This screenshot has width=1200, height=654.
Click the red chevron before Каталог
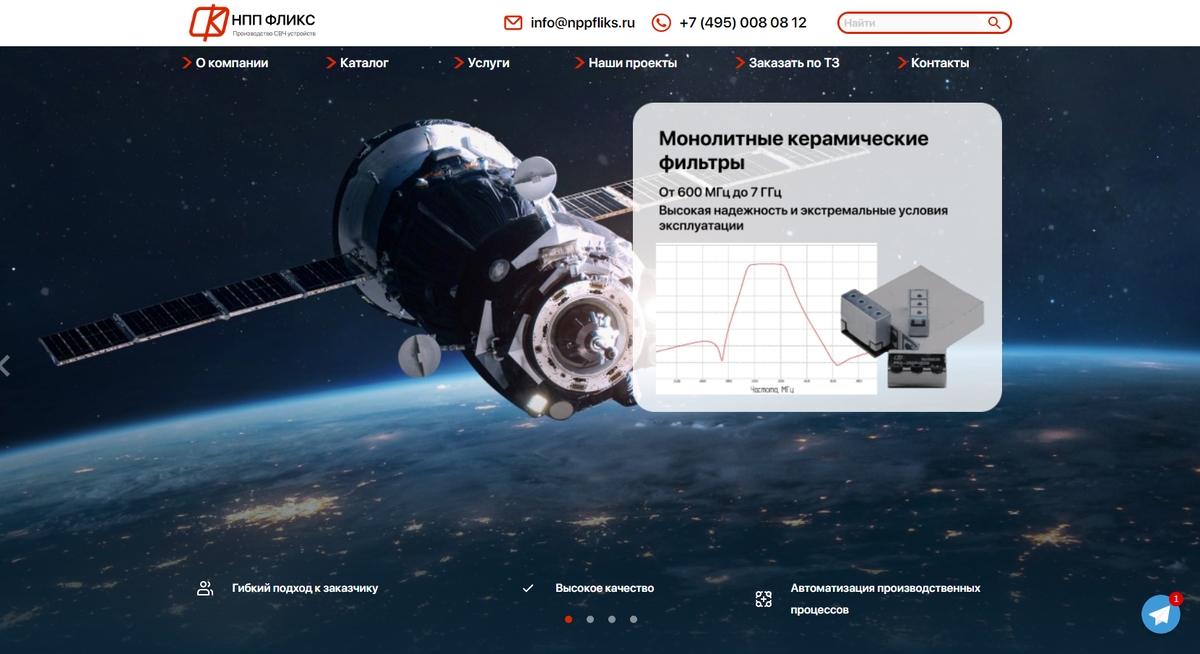[331, 63]
